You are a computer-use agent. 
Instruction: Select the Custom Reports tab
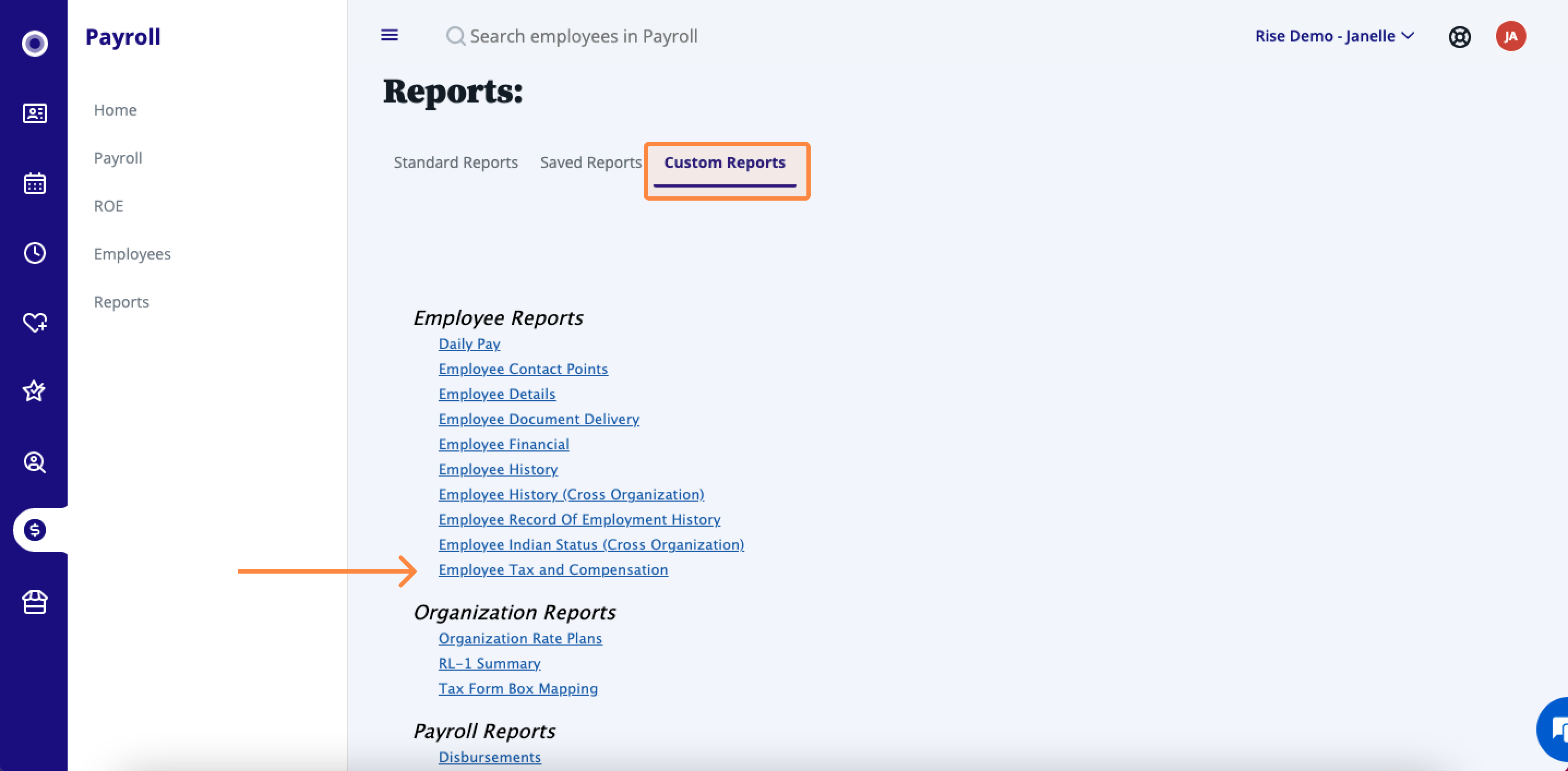coord(725,162)
